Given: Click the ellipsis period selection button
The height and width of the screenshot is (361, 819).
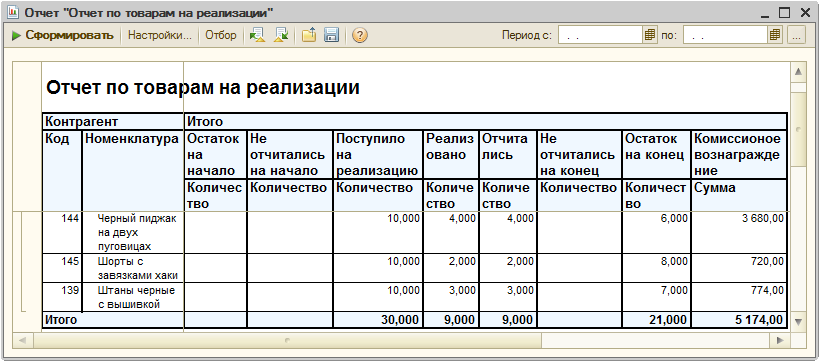Looking at the screenshot, I should (796, 36).
